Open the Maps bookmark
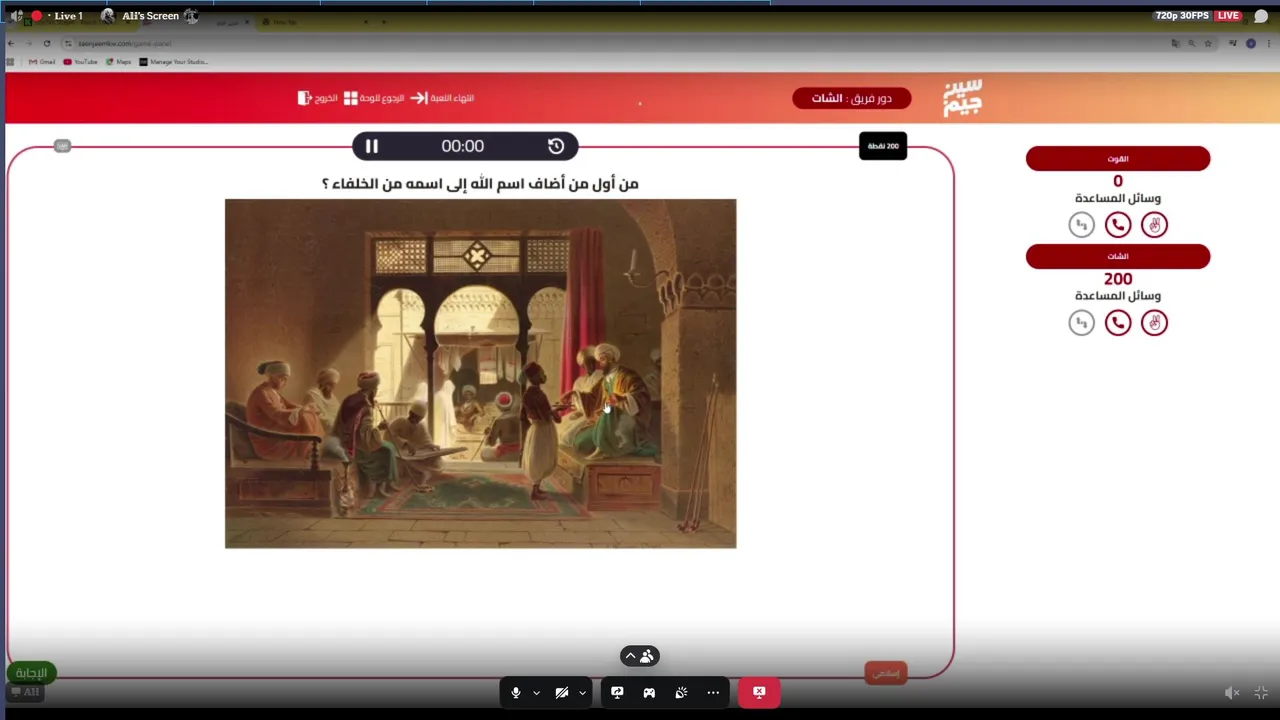1280x720 pixels. (x=119, y=62)
